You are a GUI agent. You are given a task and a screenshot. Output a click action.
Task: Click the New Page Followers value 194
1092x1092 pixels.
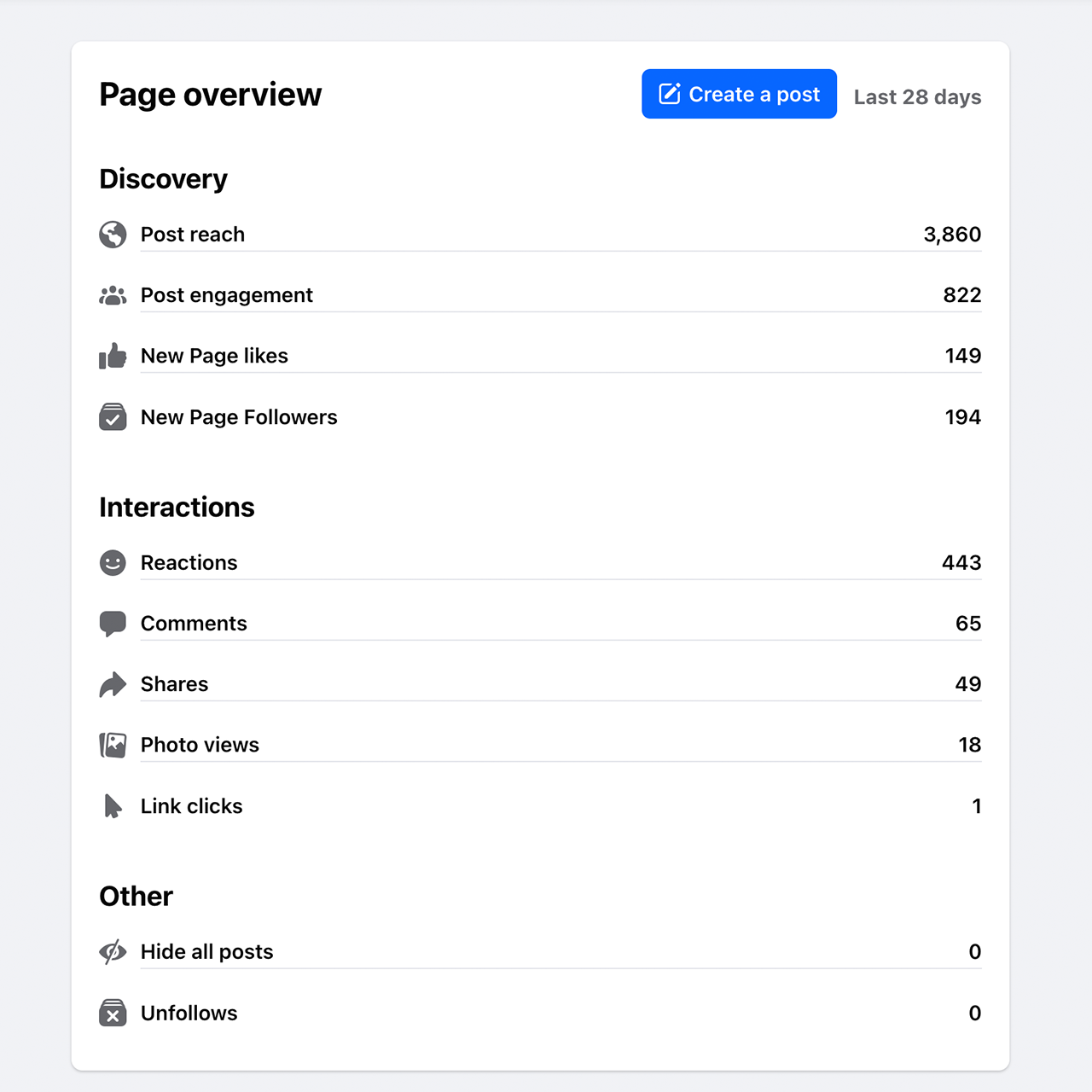[x=963, y=417]
